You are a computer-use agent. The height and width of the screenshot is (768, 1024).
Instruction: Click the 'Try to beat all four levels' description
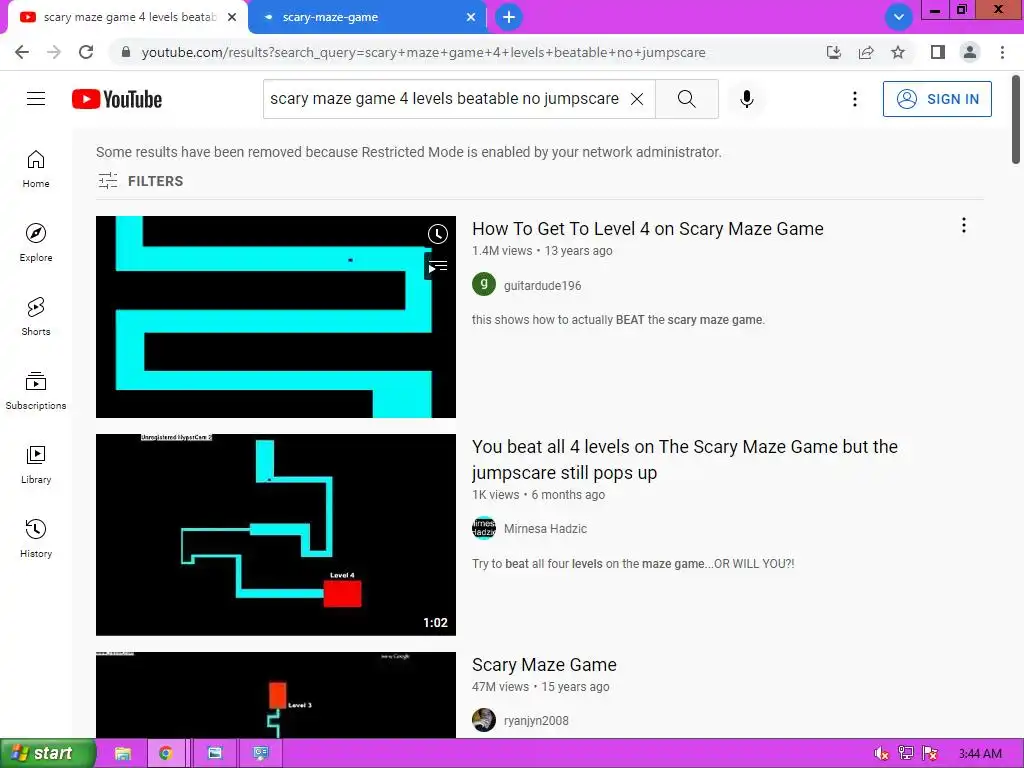tap(633, 564)
